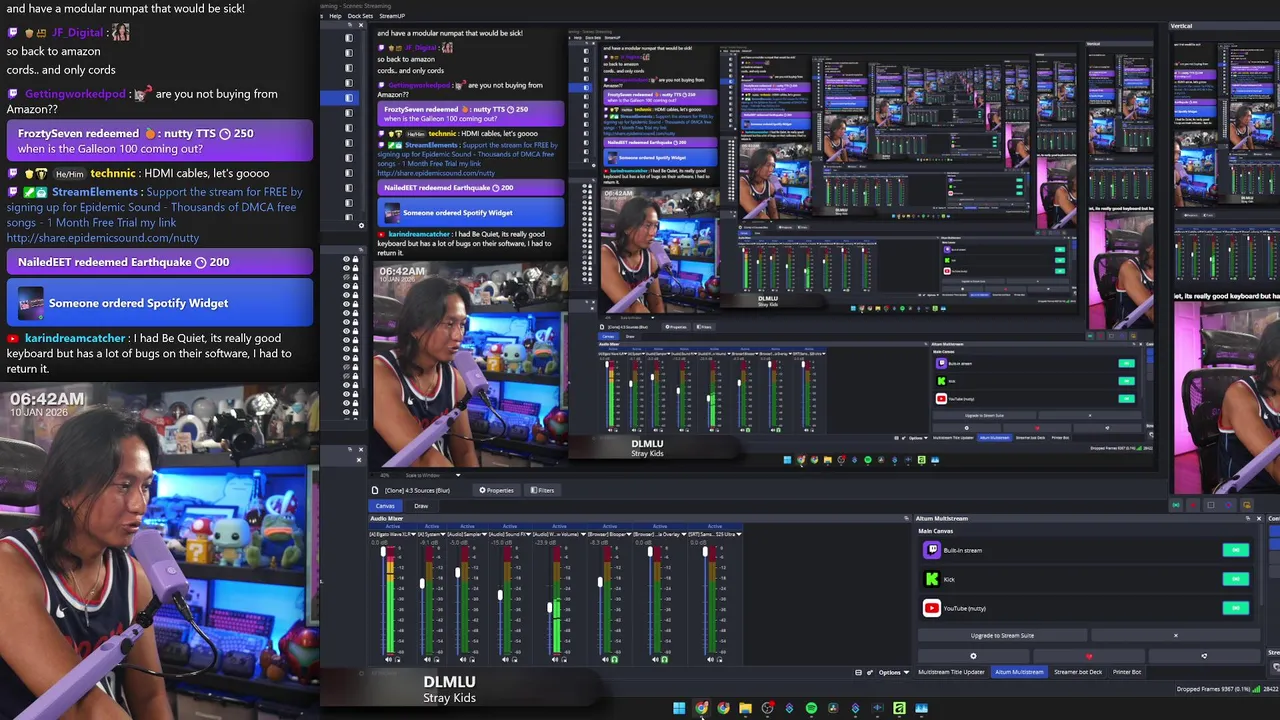Open the Dock Sets menu
The width and height of the screenshot is (1280, 720).
(x=360, y=16)
